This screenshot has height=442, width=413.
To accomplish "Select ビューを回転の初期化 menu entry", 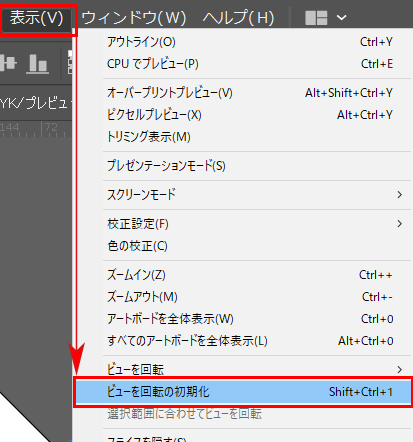I will point(243,392).
